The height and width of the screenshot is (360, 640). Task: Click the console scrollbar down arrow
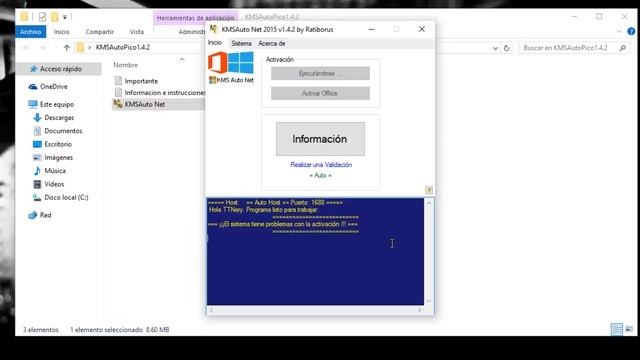429,301
